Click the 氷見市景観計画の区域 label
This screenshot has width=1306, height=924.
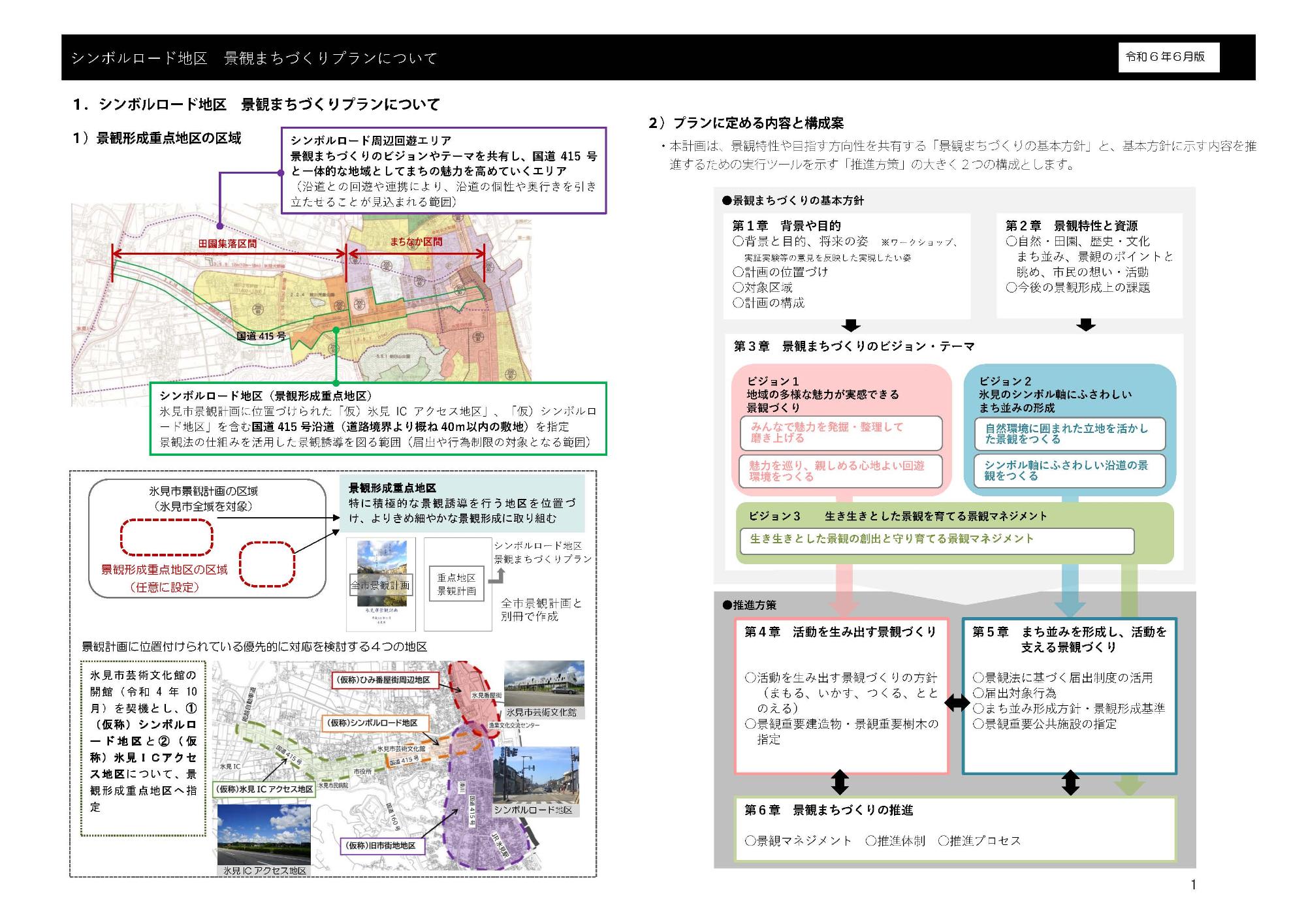(x=203, y=491)
